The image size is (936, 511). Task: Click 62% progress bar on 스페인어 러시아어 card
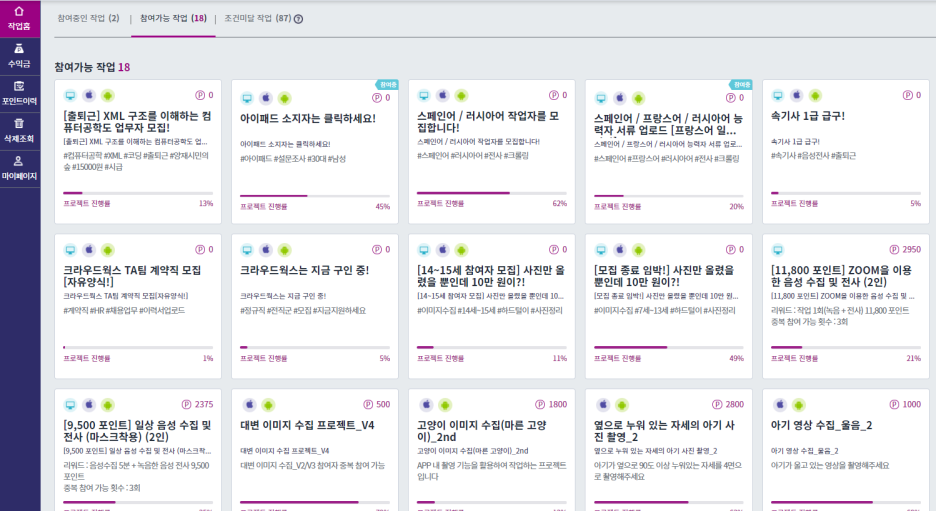point(492,193)
